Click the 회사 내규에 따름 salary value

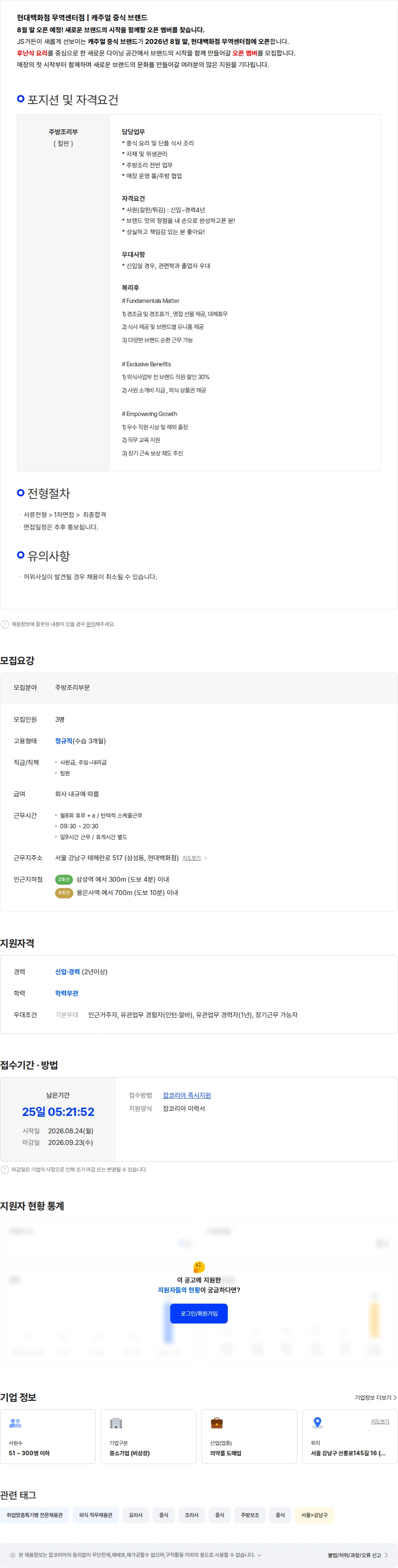[77, 794]
